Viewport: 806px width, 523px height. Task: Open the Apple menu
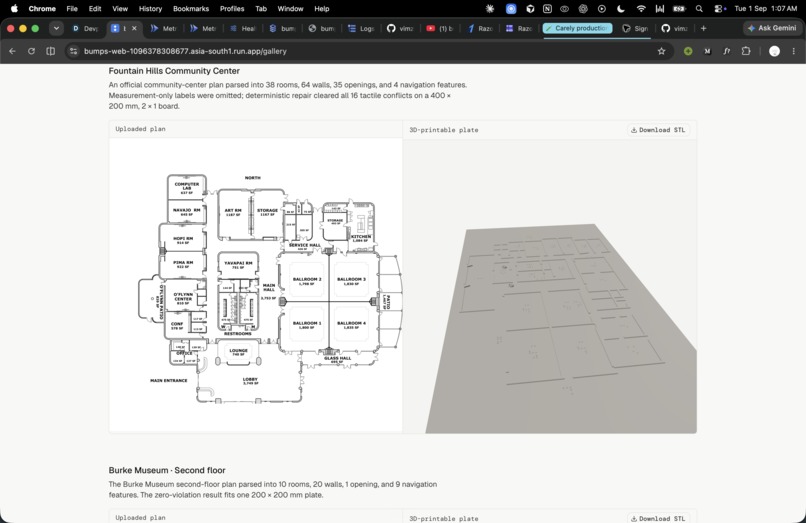[14, 8]
